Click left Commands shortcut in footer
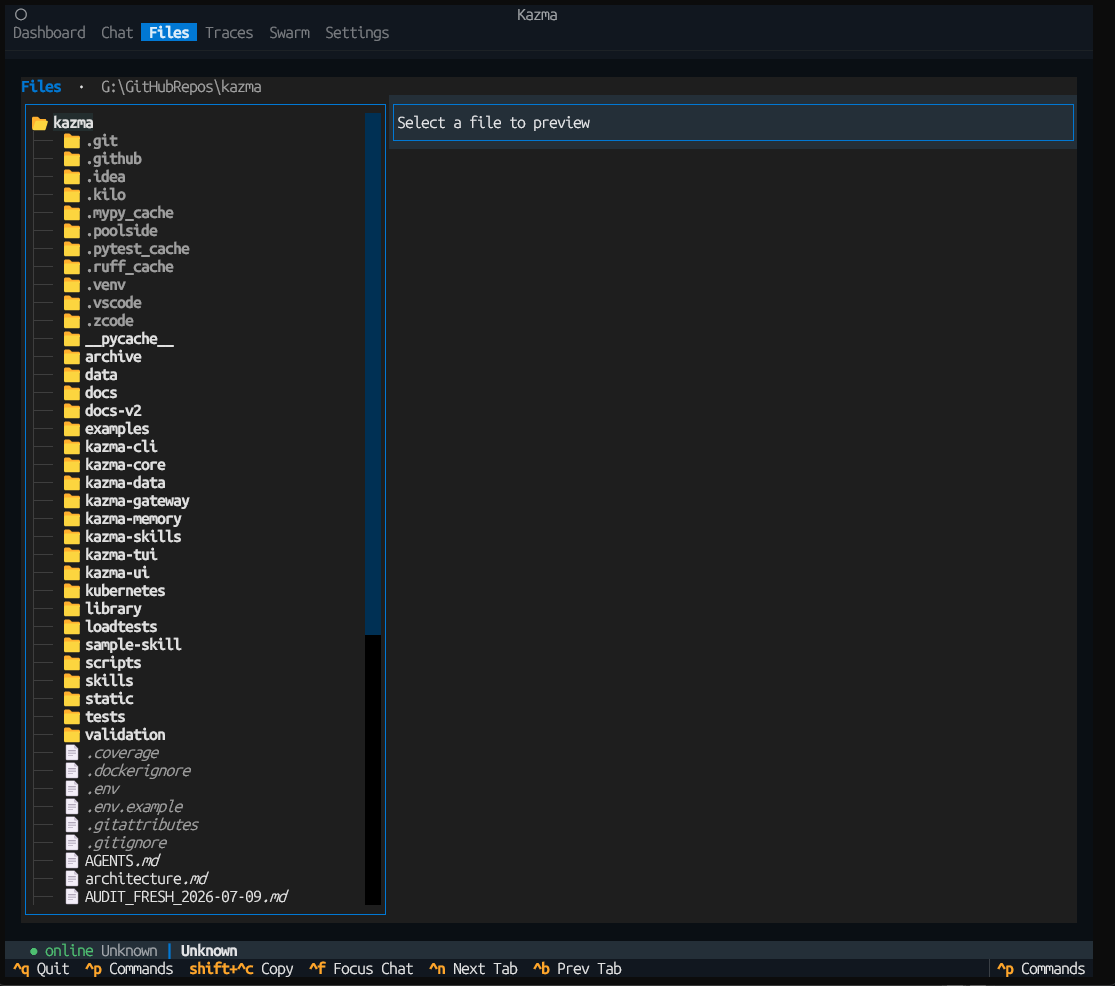Screen dimensions: 1115x986 point(129,969)
